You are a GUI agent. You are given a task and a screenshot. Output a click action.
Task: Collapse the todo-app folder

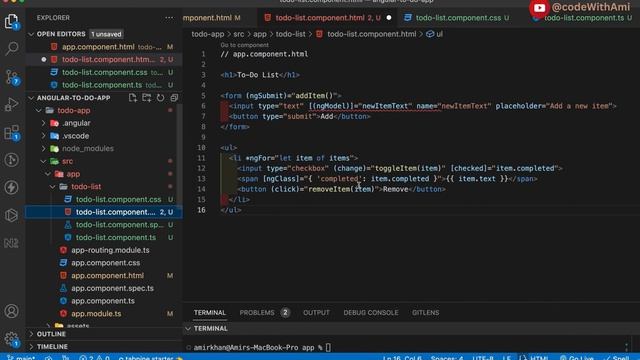(x=39, y=111)
